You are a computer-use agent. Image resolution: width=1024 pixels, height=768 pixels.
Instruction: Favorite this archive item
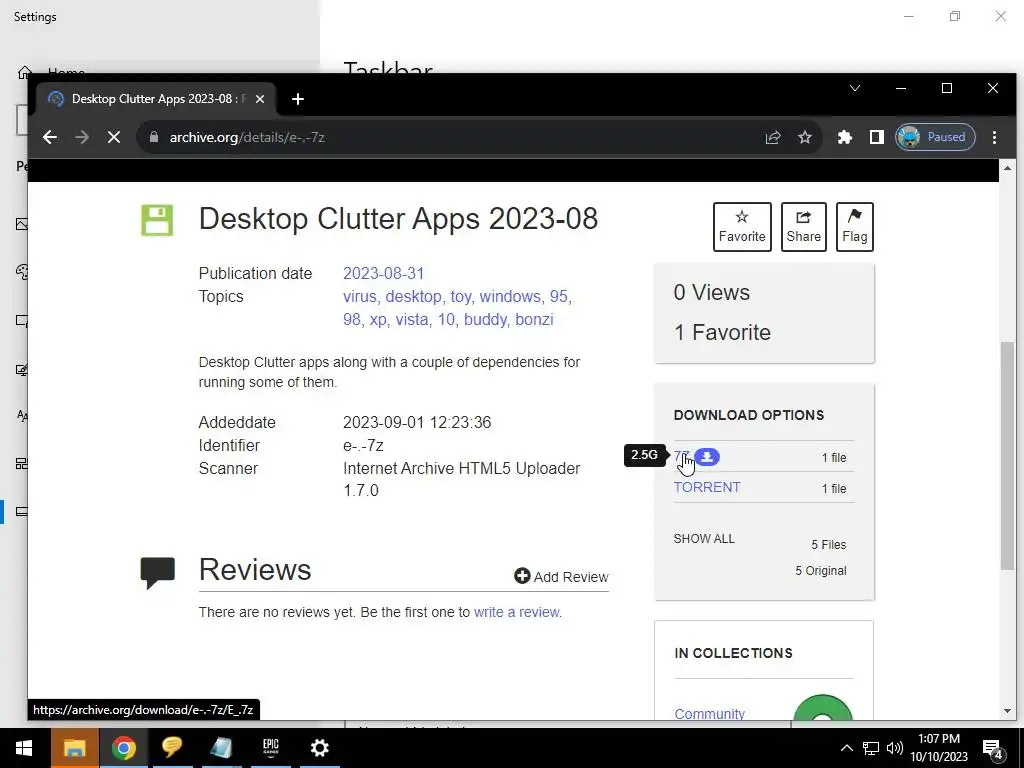click(x=742, y=227)
